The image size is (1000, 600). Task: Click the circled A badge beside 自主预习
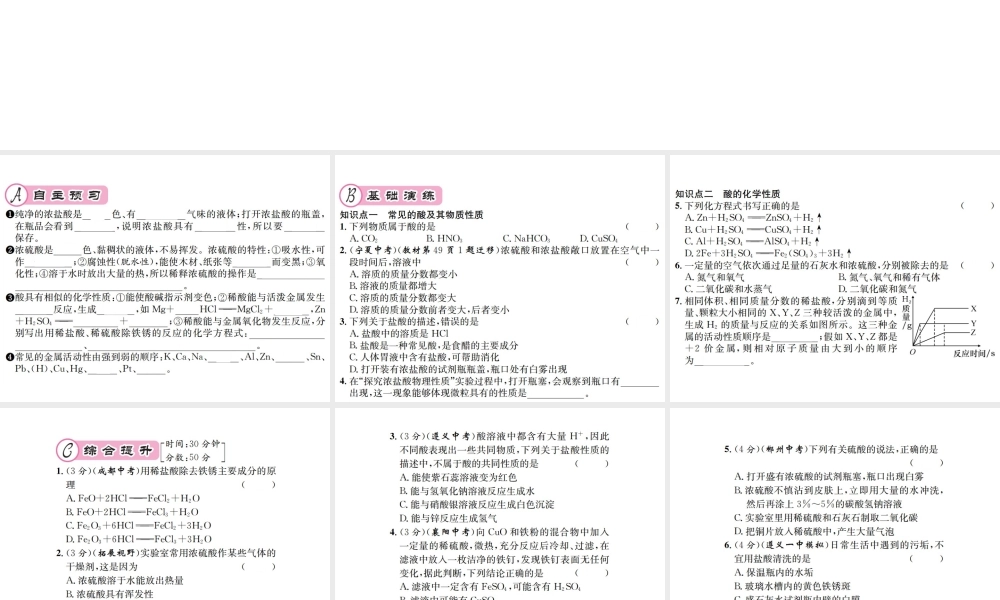click(17, 195)
